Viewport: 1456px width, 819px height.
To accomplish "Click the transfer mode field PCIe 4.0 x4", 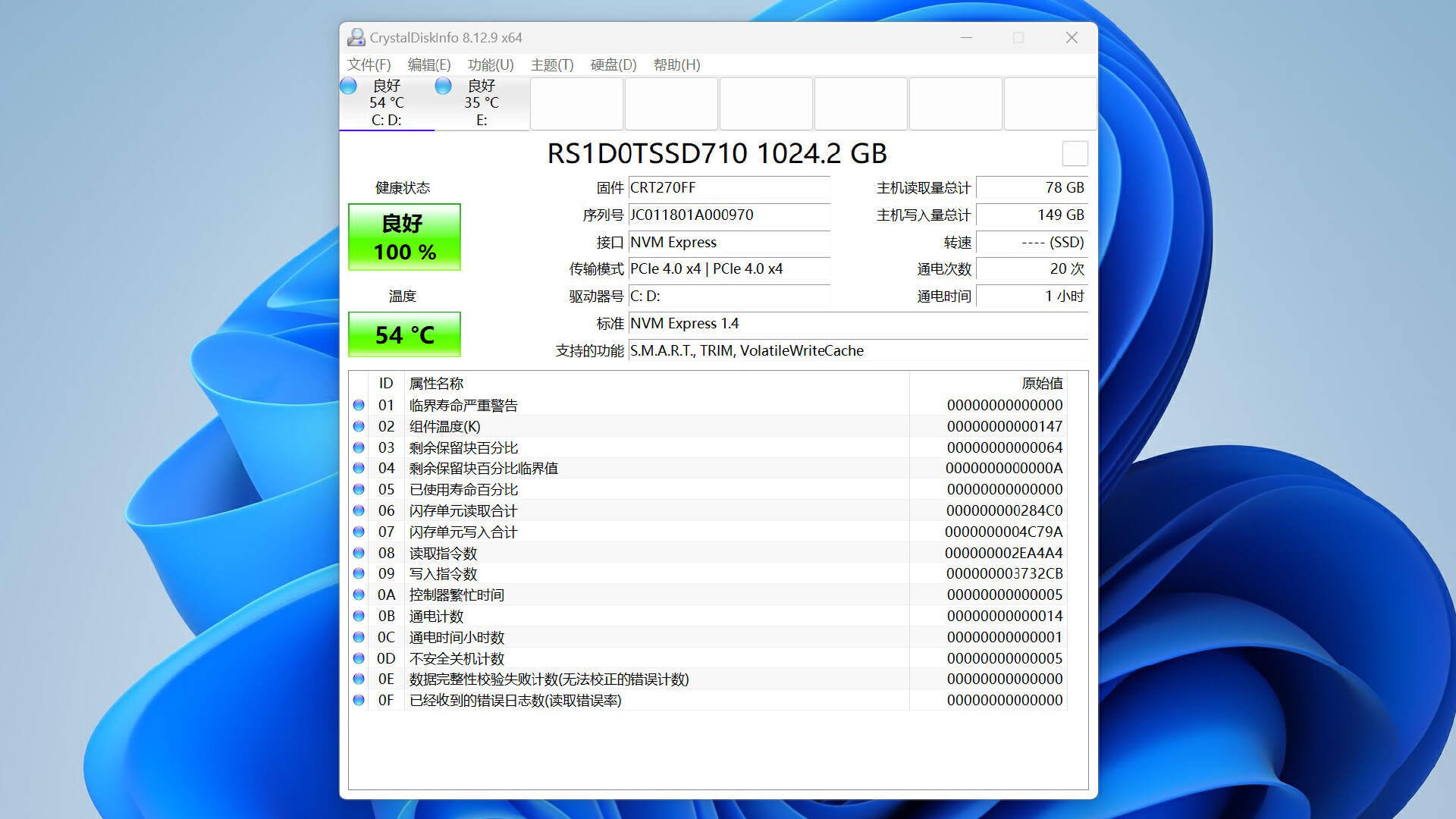I will [x=729, y=269].
